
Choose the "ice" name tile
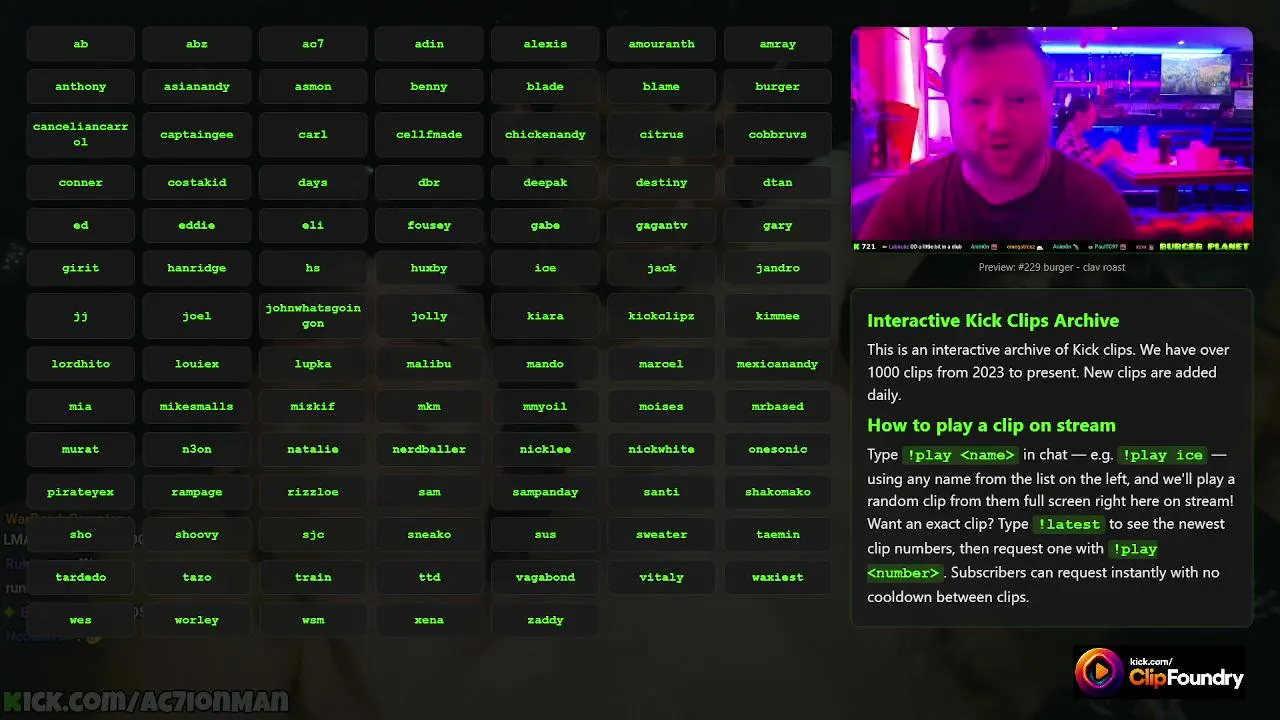545,268
